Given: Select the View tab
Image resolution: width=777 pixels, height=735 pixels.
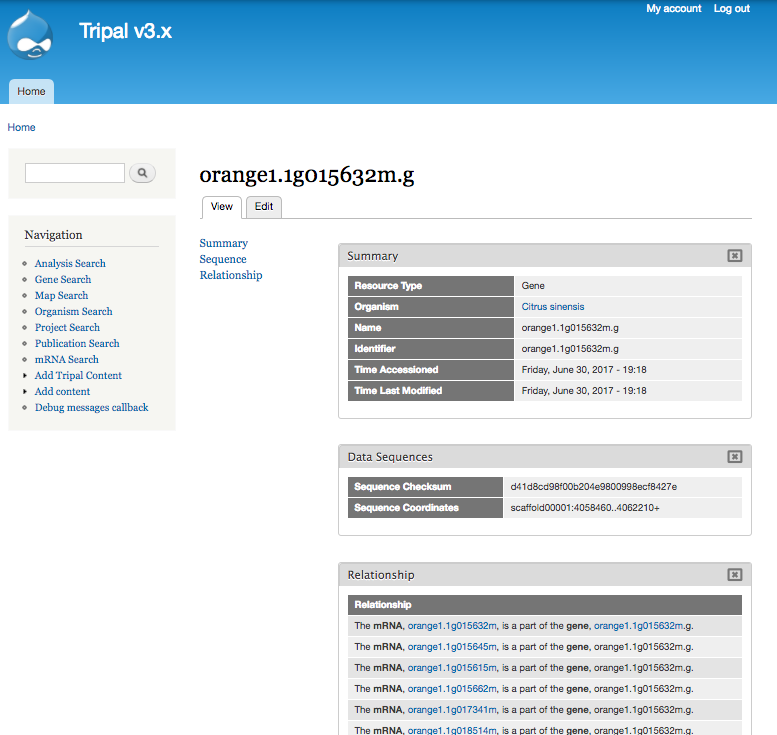Looking at the screenshot, I should pyautogui.click(x=221, y=207).
